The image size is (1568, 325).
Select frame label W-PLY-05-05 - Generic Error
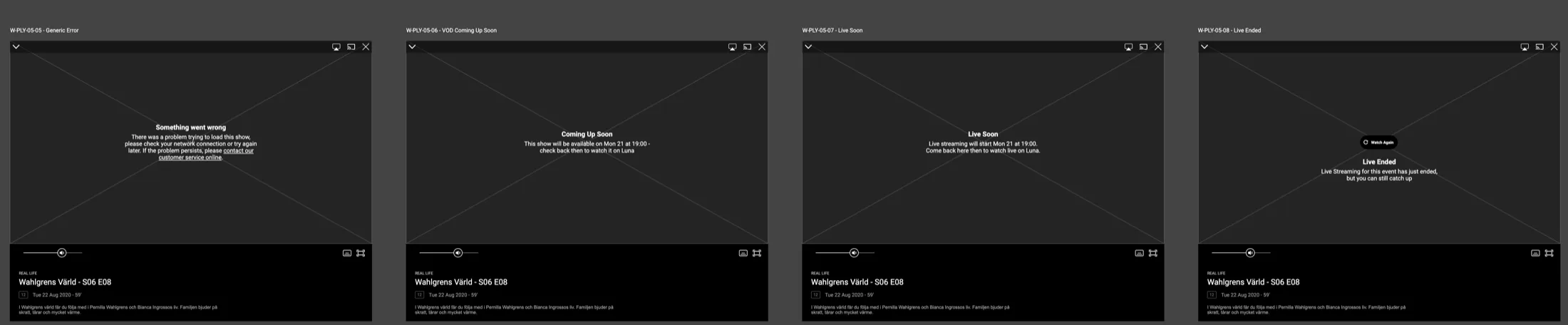[44, 31]
